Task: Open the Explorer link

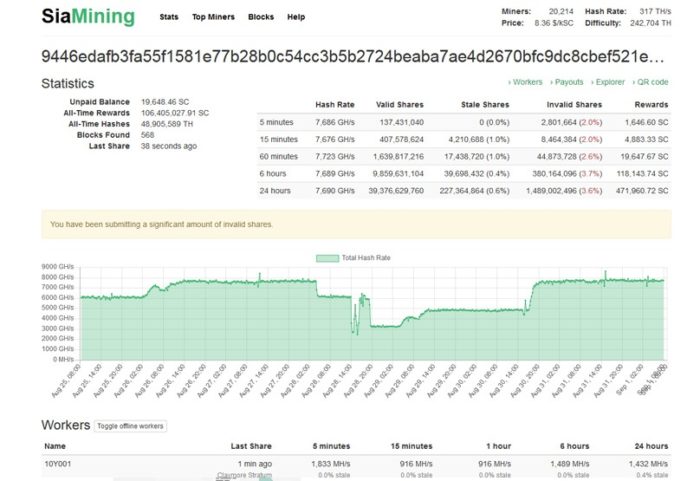Action: 608,82
